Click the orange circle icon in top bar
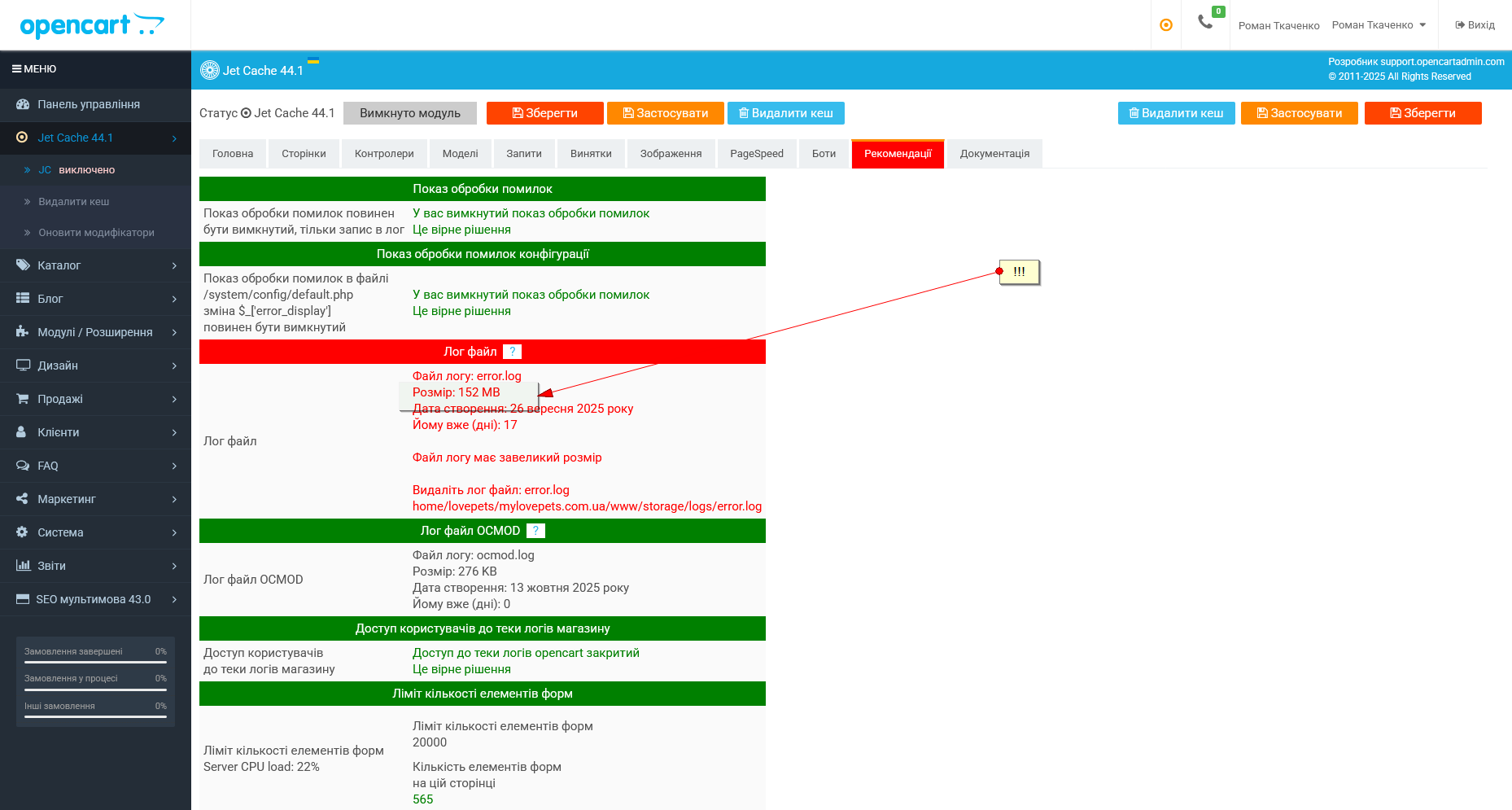The width and height of the screenshot is (1512, 810). [x=1166, y=25]
